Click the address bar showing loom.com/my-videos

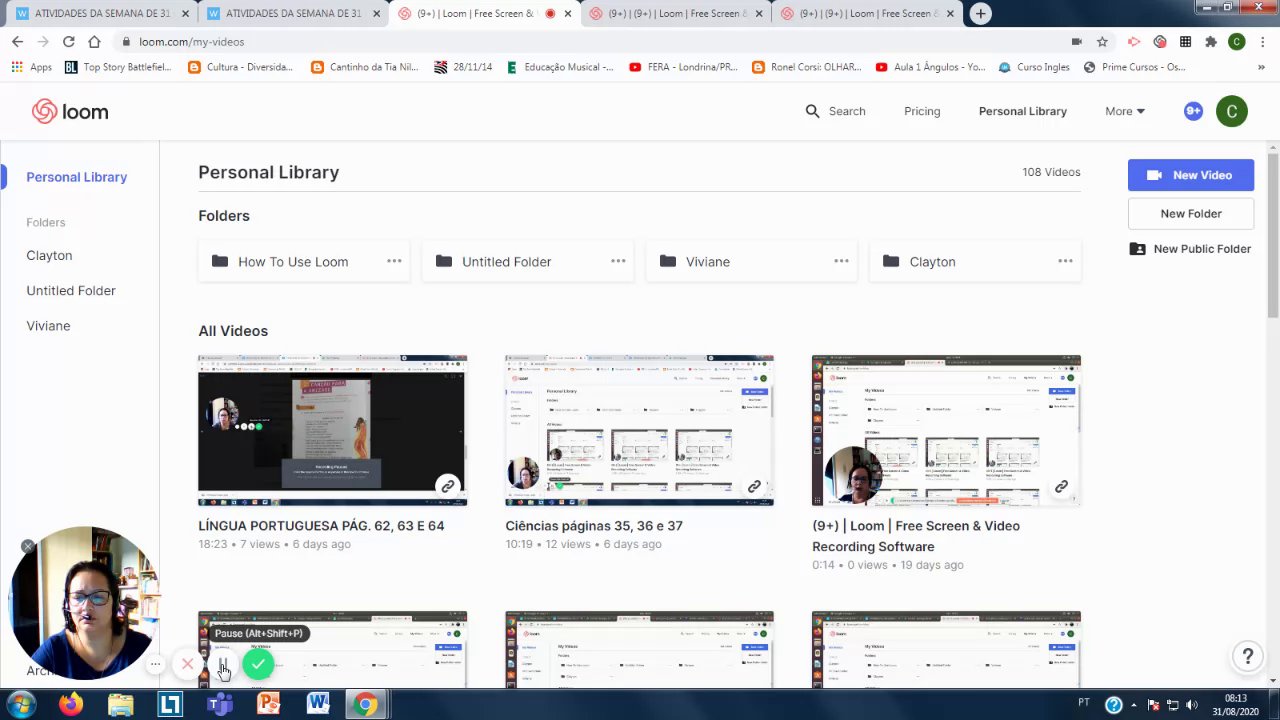(590, 42)
